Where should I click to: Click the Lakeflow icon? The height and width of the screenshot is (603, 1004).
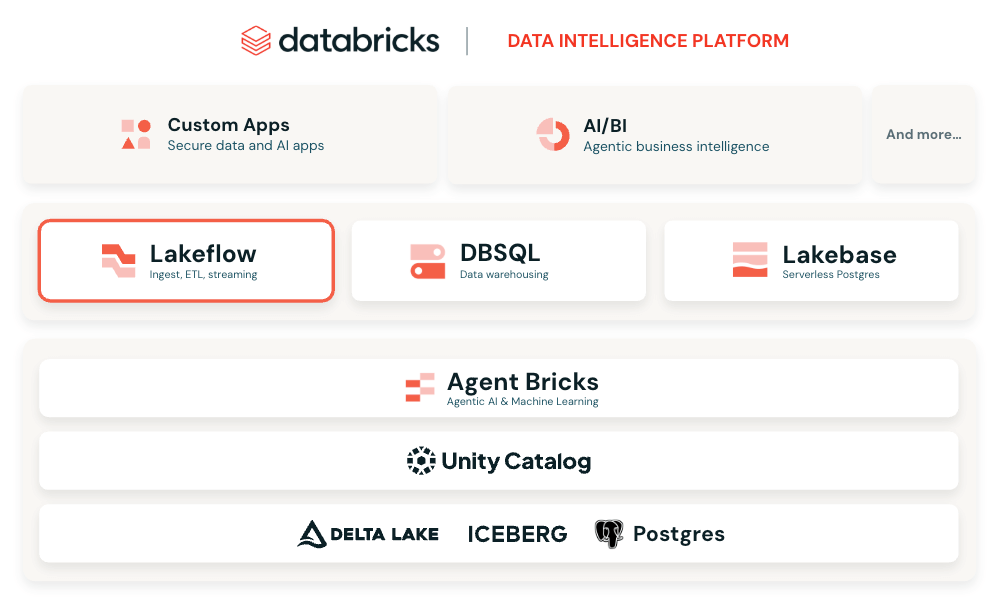click(x=119, y=260)
